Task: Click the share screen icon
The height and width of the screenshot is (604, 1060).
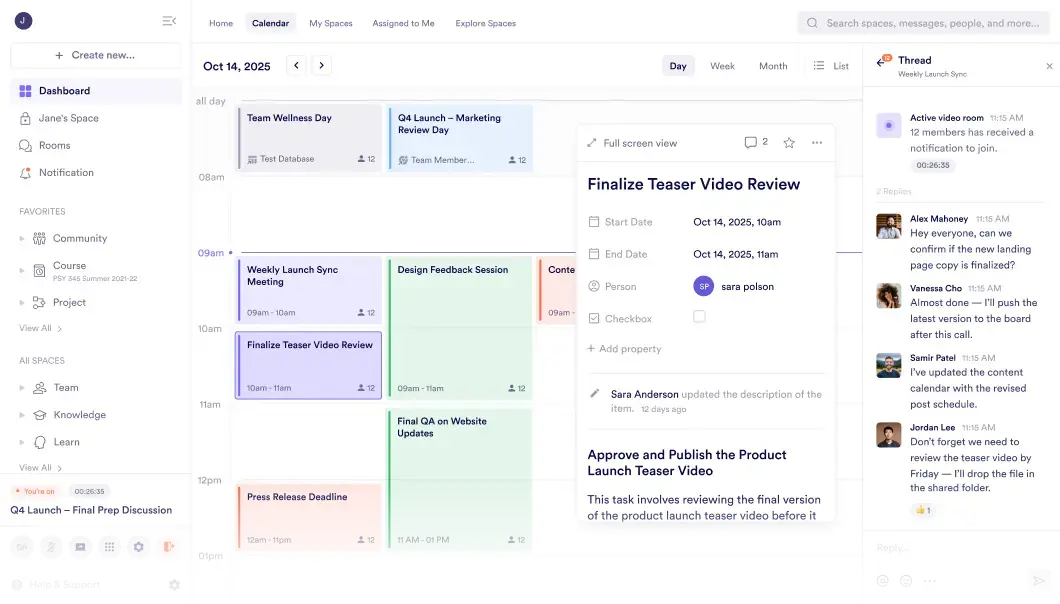Action: pyautogui.click(x=80, y=547)
